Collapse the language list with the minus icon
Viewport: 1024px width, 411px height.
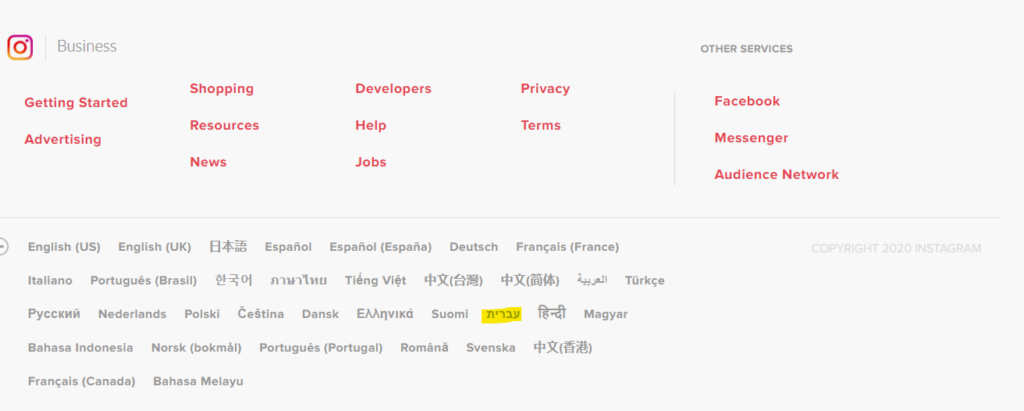point(3,247)
